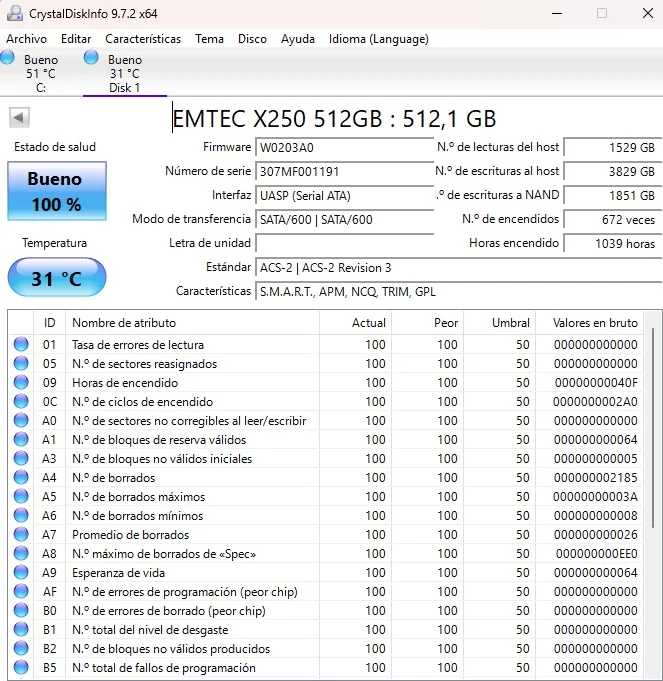Open the Archivo menu
This screenshot has width=663, height=681.
26,39
